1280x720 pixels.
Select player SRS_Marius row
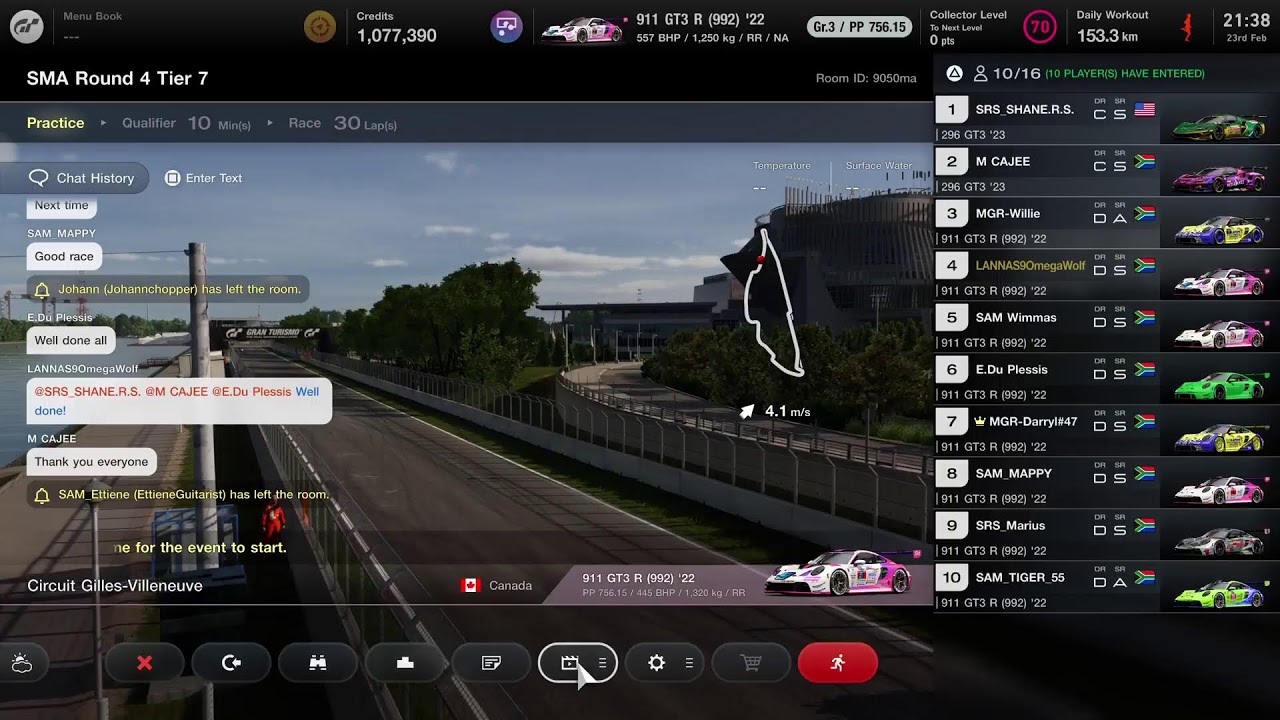pyautogui.click(x=1107, y=535)
